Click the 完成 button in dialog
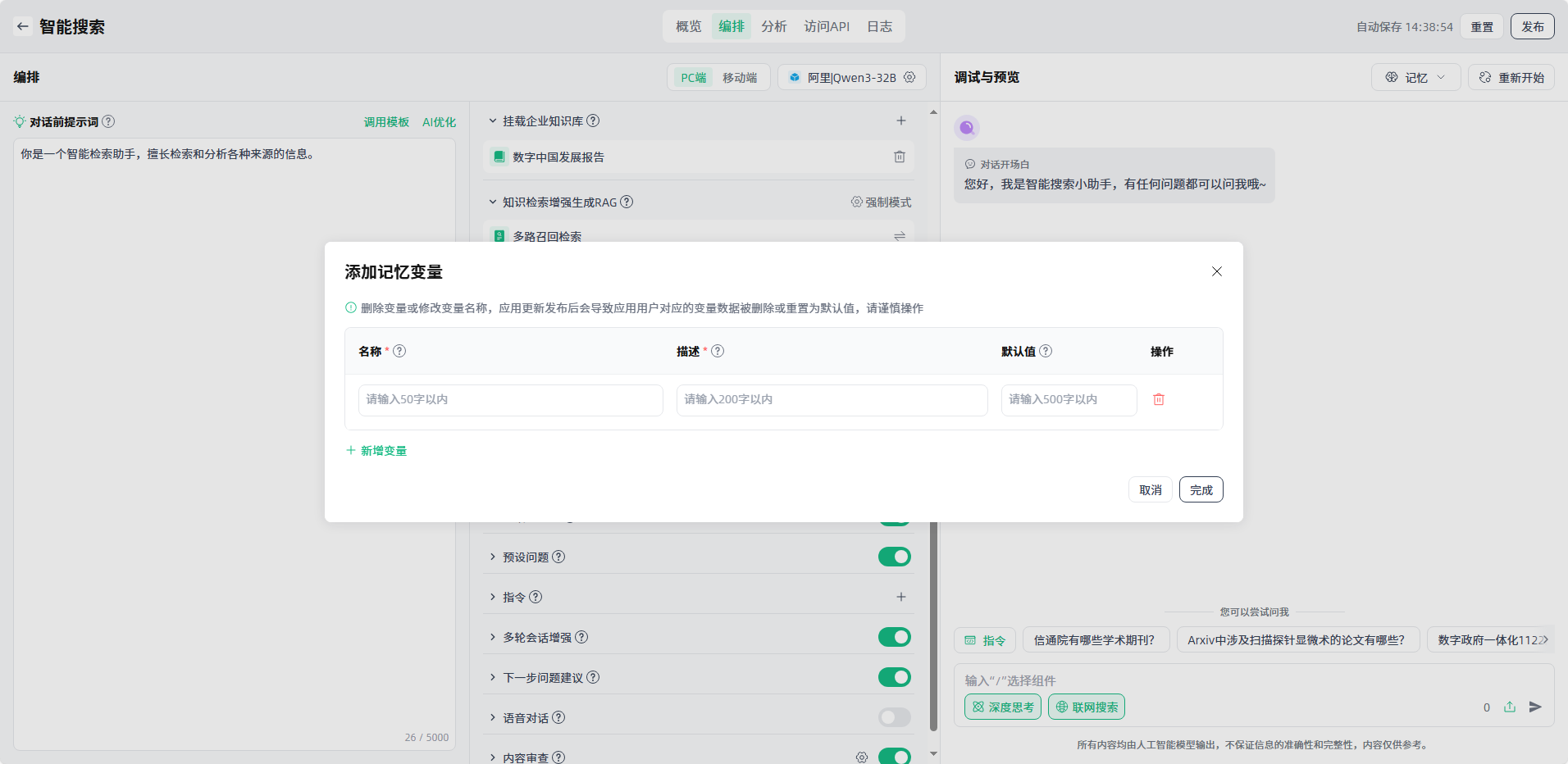The height and width of the screenshot is (764, 1568). coord(1201,489)
